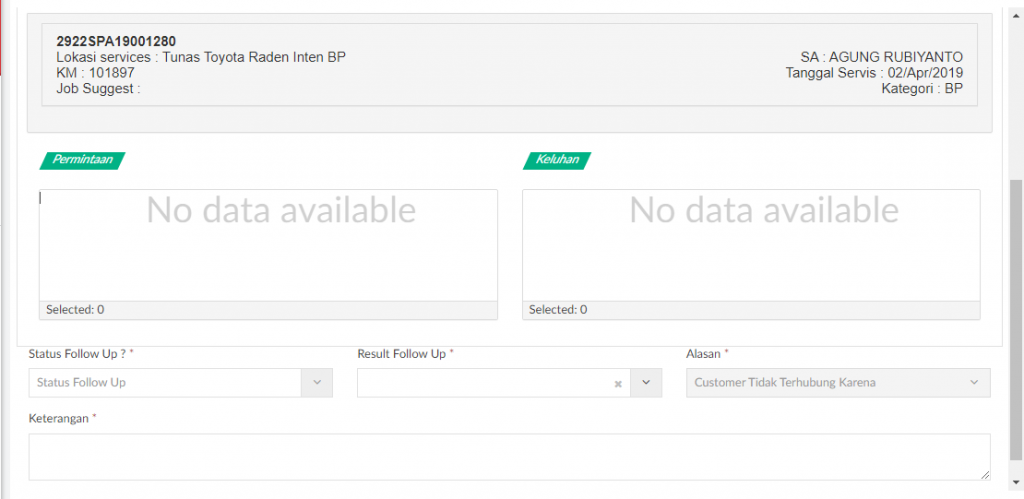Click the vertical scrollbar thumb
This screenshot has height=499, width=1024.
1016,320
